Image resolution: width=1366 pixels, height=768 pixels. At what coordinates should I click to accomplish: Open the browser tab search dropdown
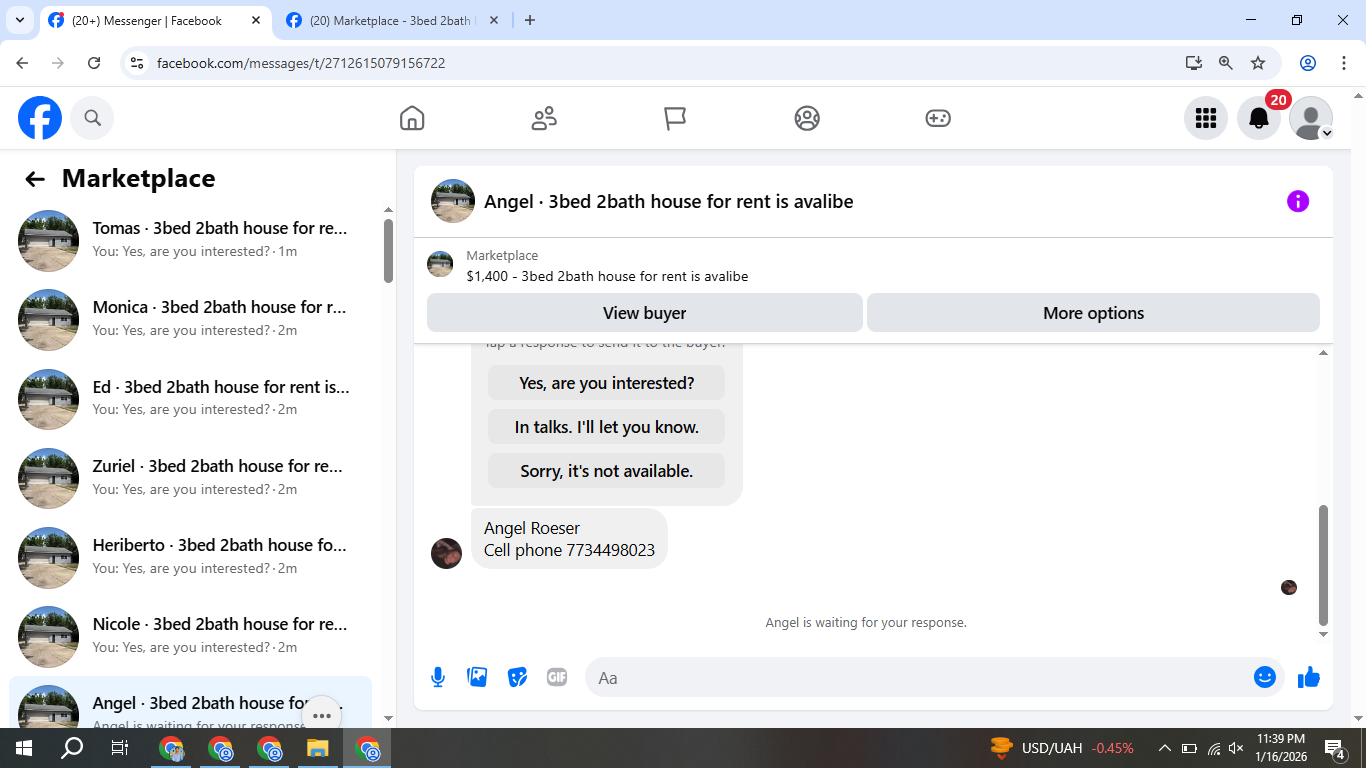click(19, 20)
